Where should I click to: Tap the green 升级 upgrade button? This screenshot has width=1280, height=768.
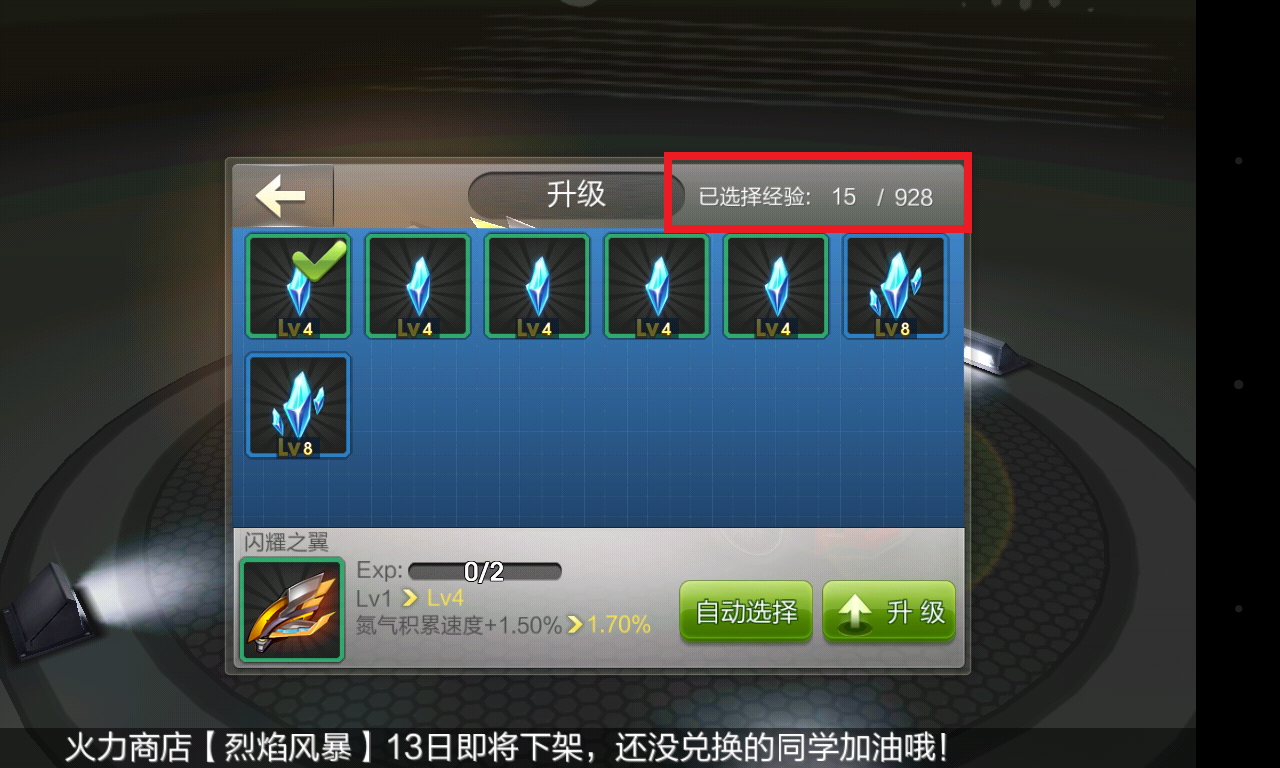pos(889,611)
